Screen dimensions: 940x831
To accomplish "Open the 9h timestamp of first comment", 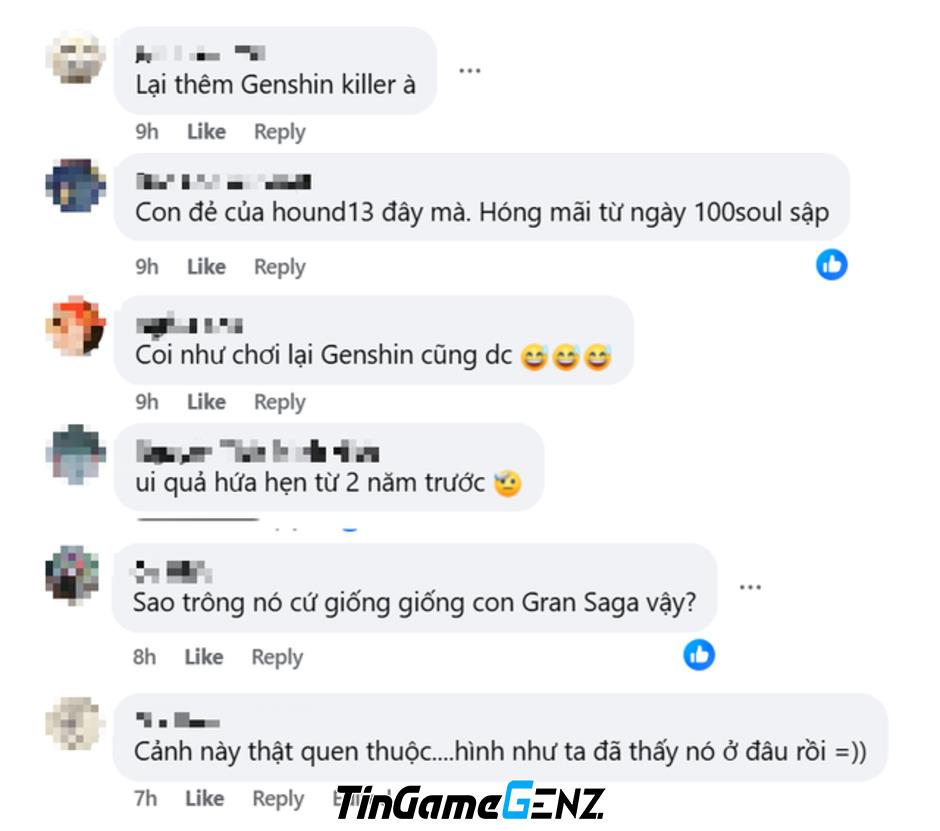I will pos(147,131).
